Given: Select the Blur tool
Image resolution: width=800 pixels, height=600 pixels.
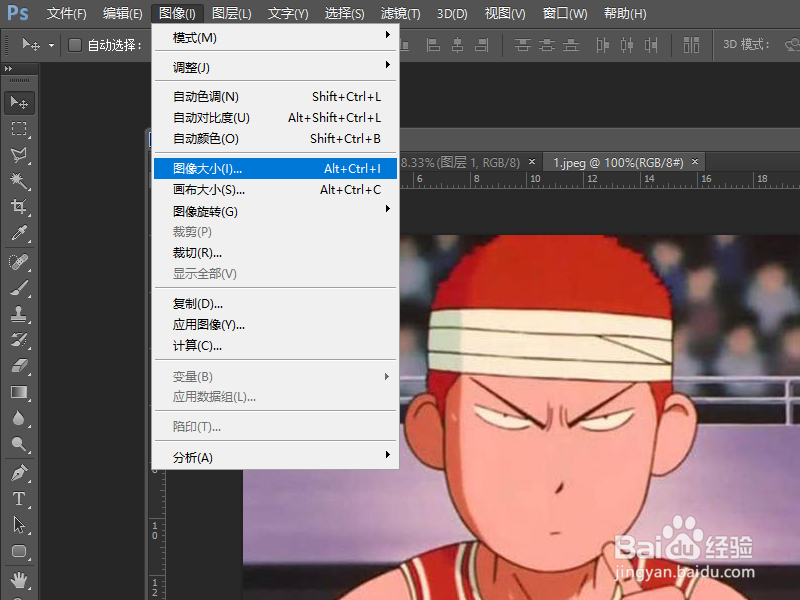Looking at the screenshot, I should pyautogui.click(x=19, y=418).
